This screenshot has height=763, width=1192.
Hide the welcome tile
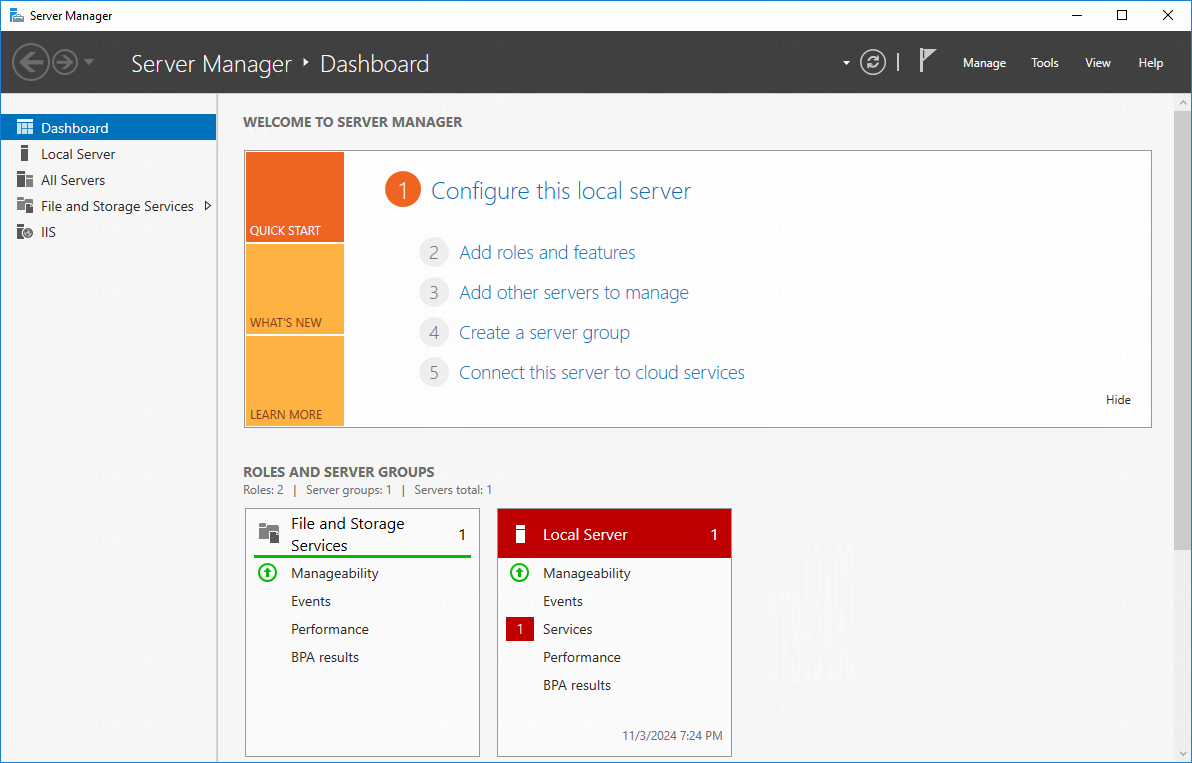[x=1118, y=400]
